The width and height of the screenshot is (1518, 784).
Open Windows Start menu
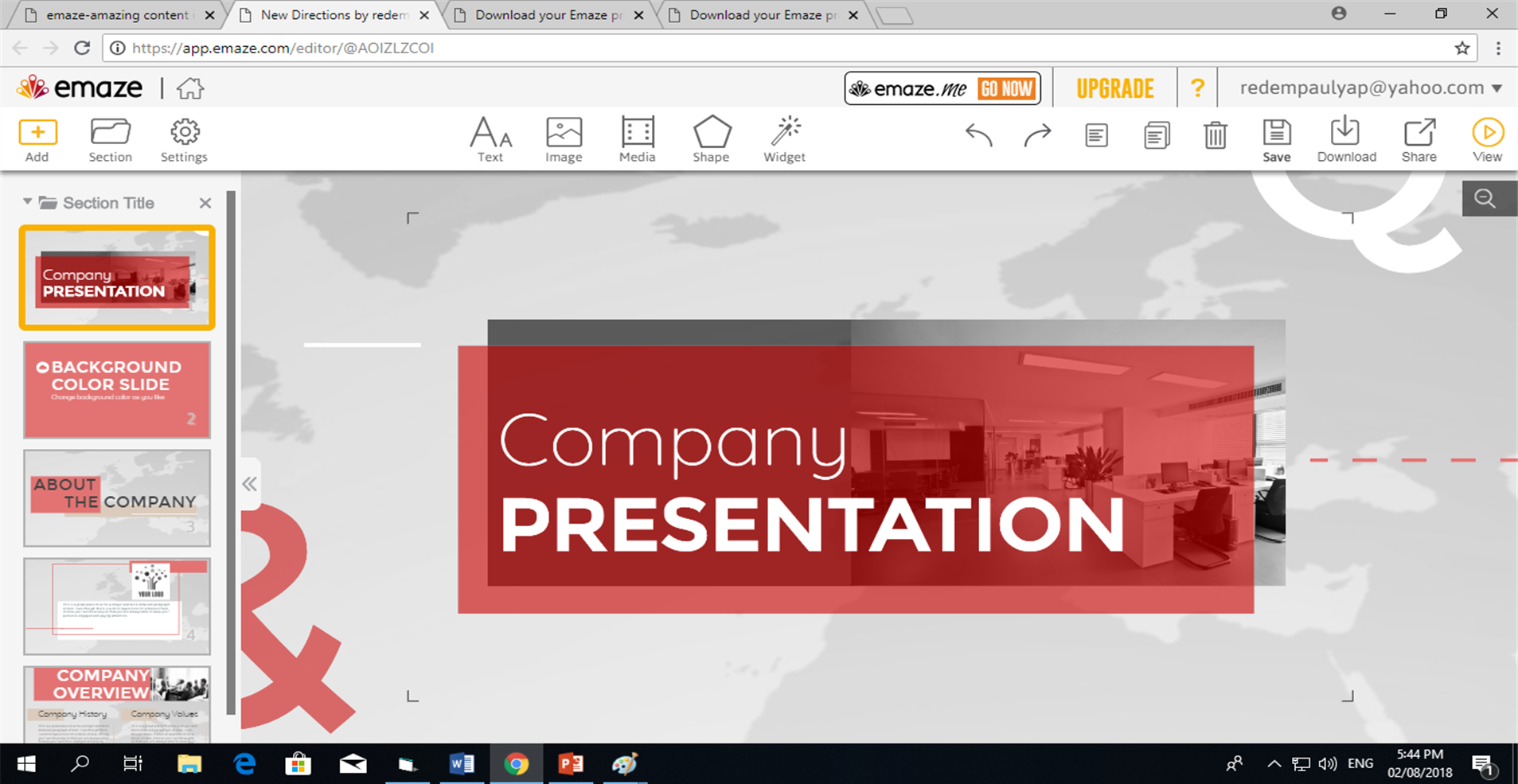click(26, 764)
